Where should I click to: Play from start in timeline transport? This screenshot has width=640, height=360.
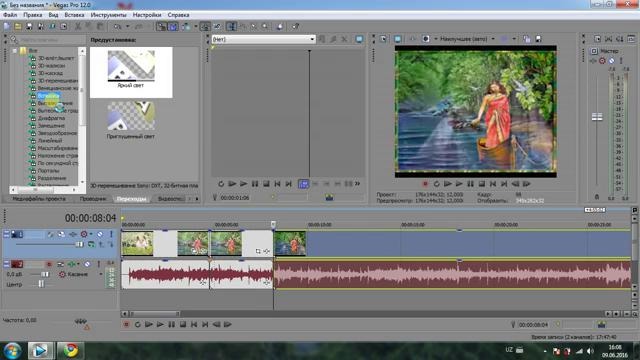point(149,324)
